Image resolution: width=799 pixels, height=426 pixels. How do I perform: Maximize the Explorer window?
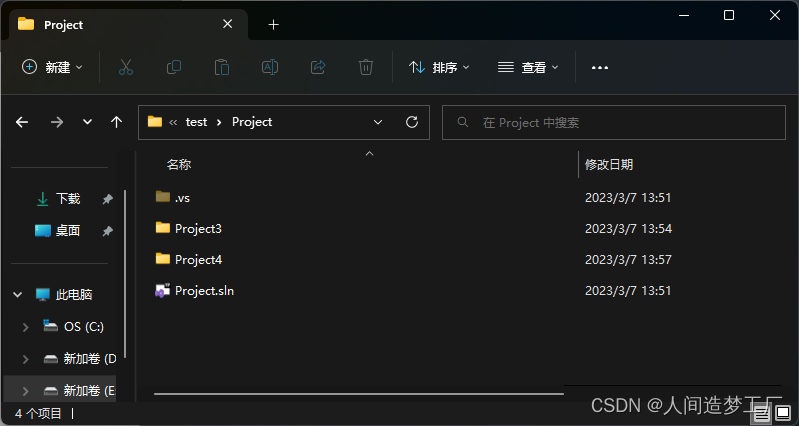coord(729,15)
